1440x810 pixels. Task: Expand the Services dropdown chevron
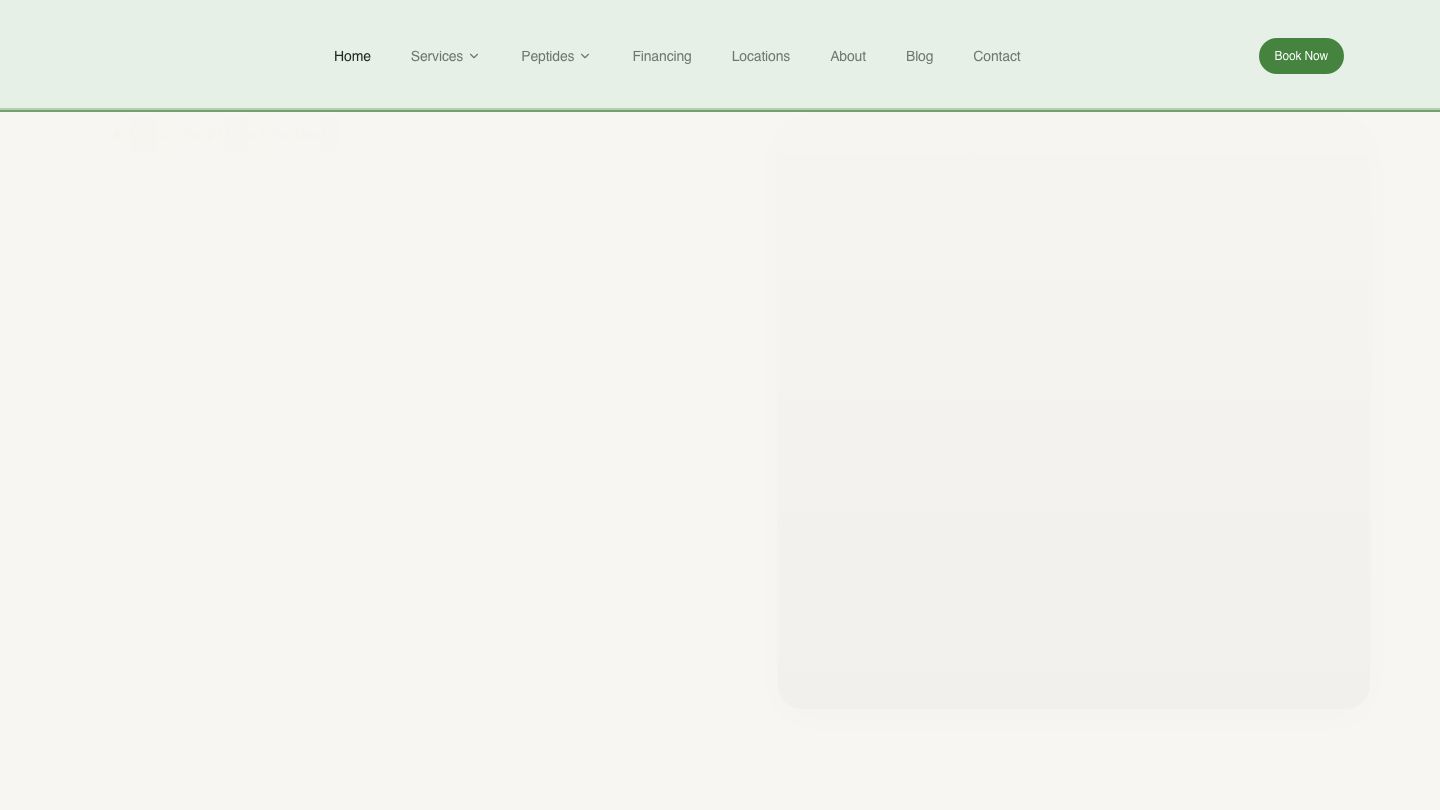click(x=474, y=56)
